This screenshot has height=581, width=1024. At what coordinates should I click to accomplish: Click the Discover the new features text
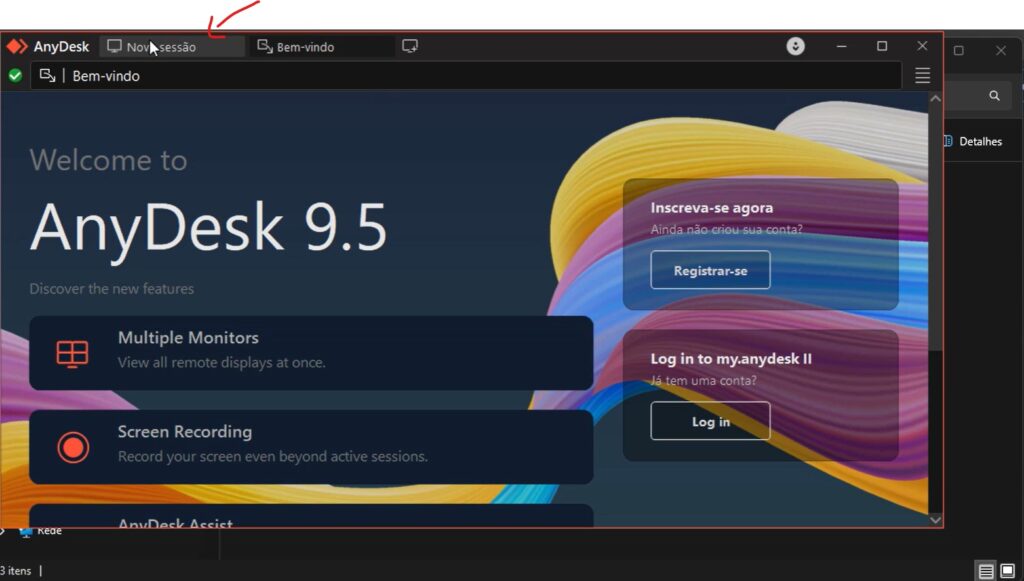click(112, 289)
